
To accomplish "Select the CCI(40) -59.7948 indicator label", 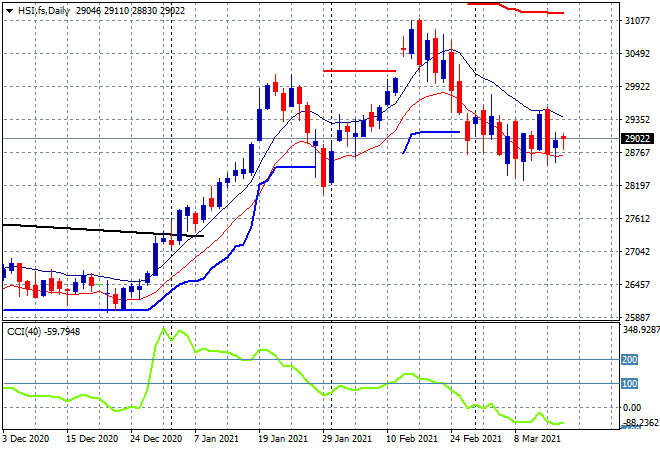I will pyautogui.click(x=43, y=332).
